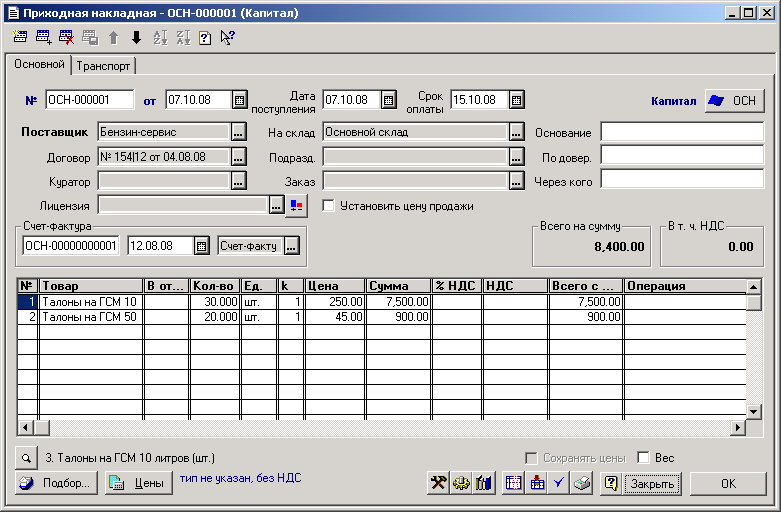Click the bar chart icon at bottom
781x512 pixels.
(x=485, y=483)
